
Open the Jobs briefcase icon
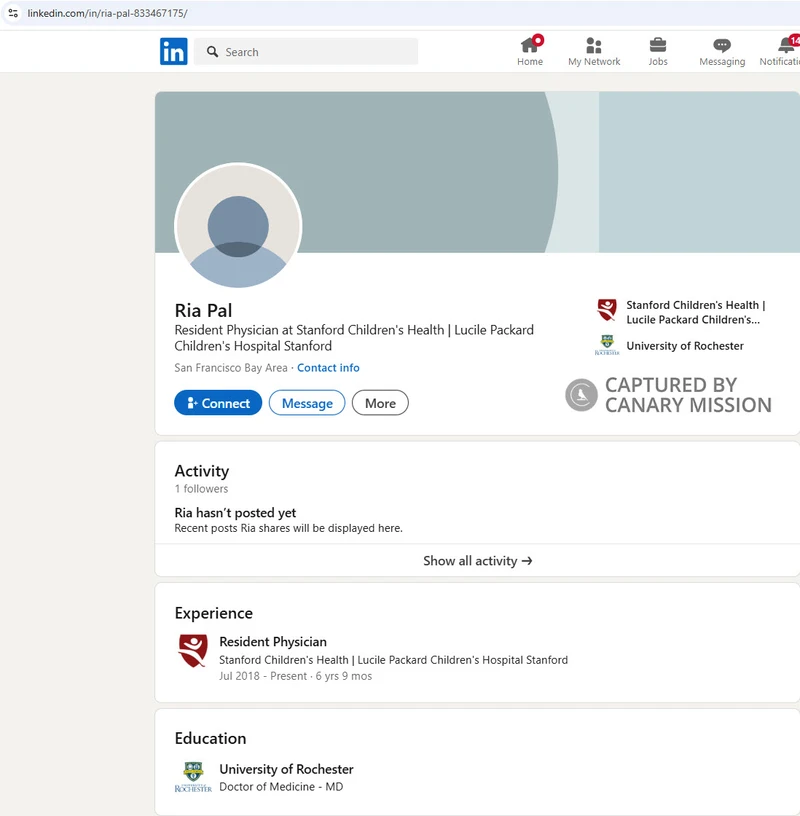657,45
